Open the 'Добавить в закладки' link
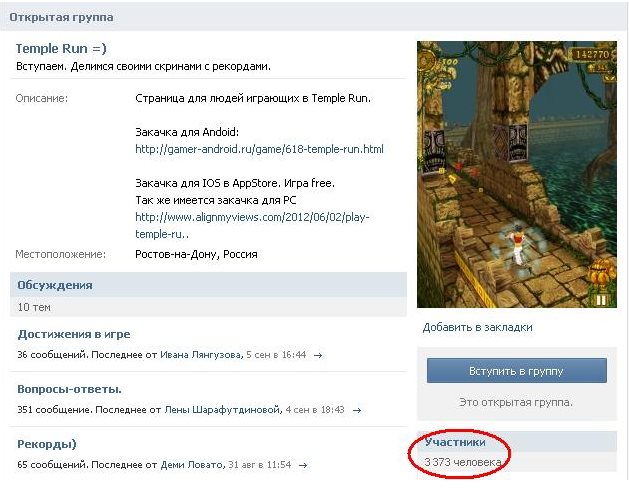 point(477,327)
